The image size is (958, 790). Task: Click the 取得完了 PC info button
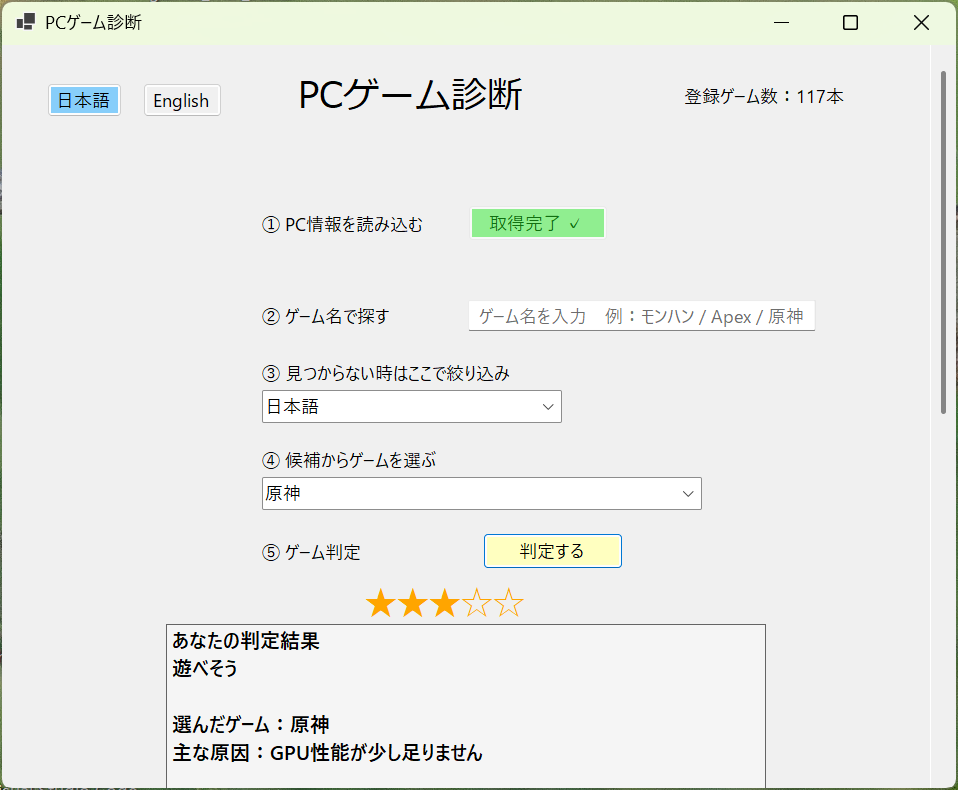click(x=538, y=223)
